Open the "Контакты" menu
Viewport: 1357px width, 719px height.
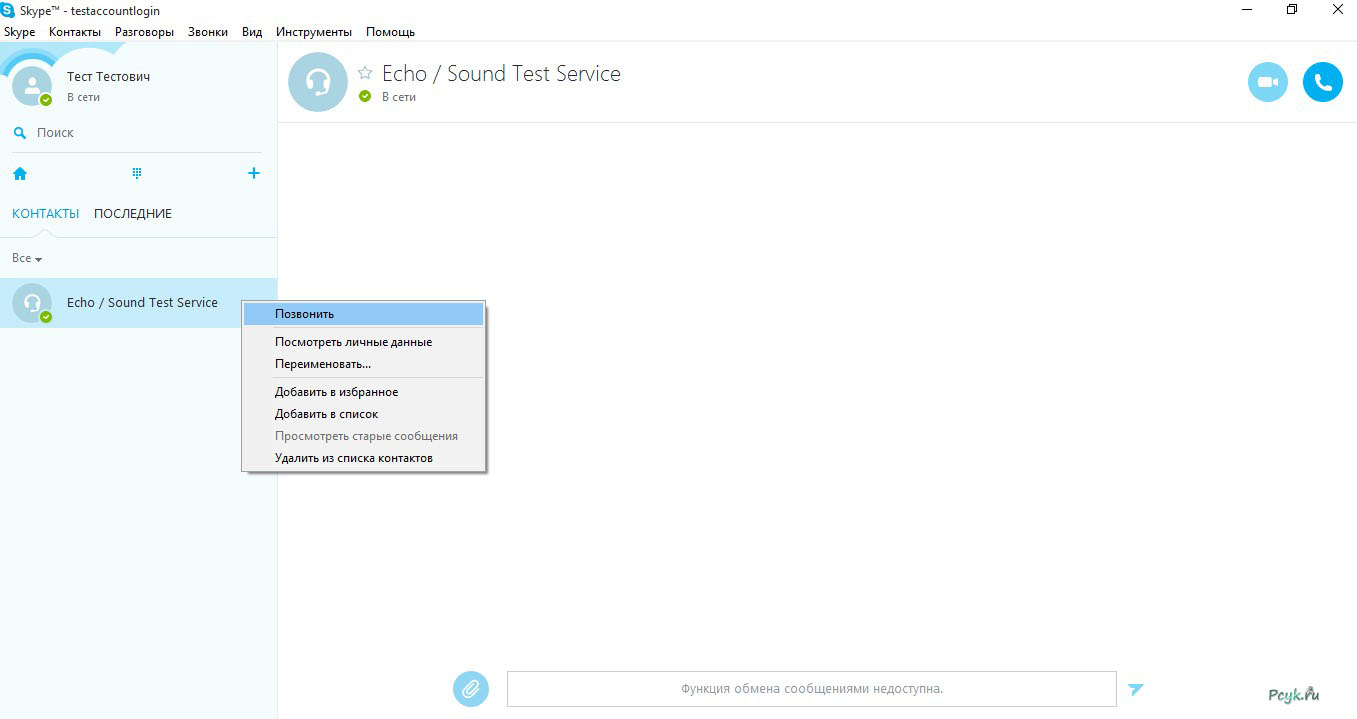tap(75, 32)
